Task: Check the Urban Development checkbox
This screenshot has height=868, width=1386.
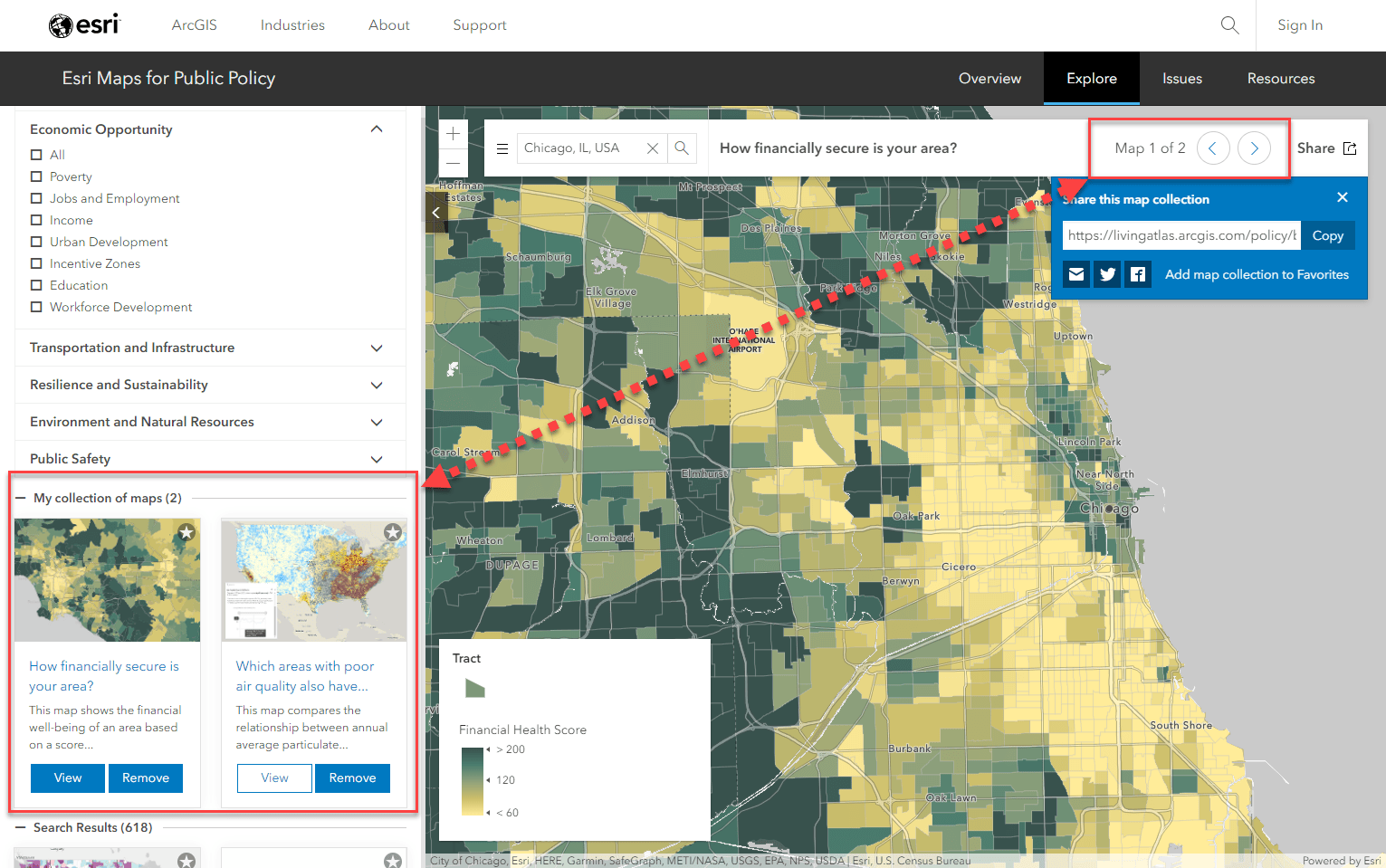Action: pos(36,242)
